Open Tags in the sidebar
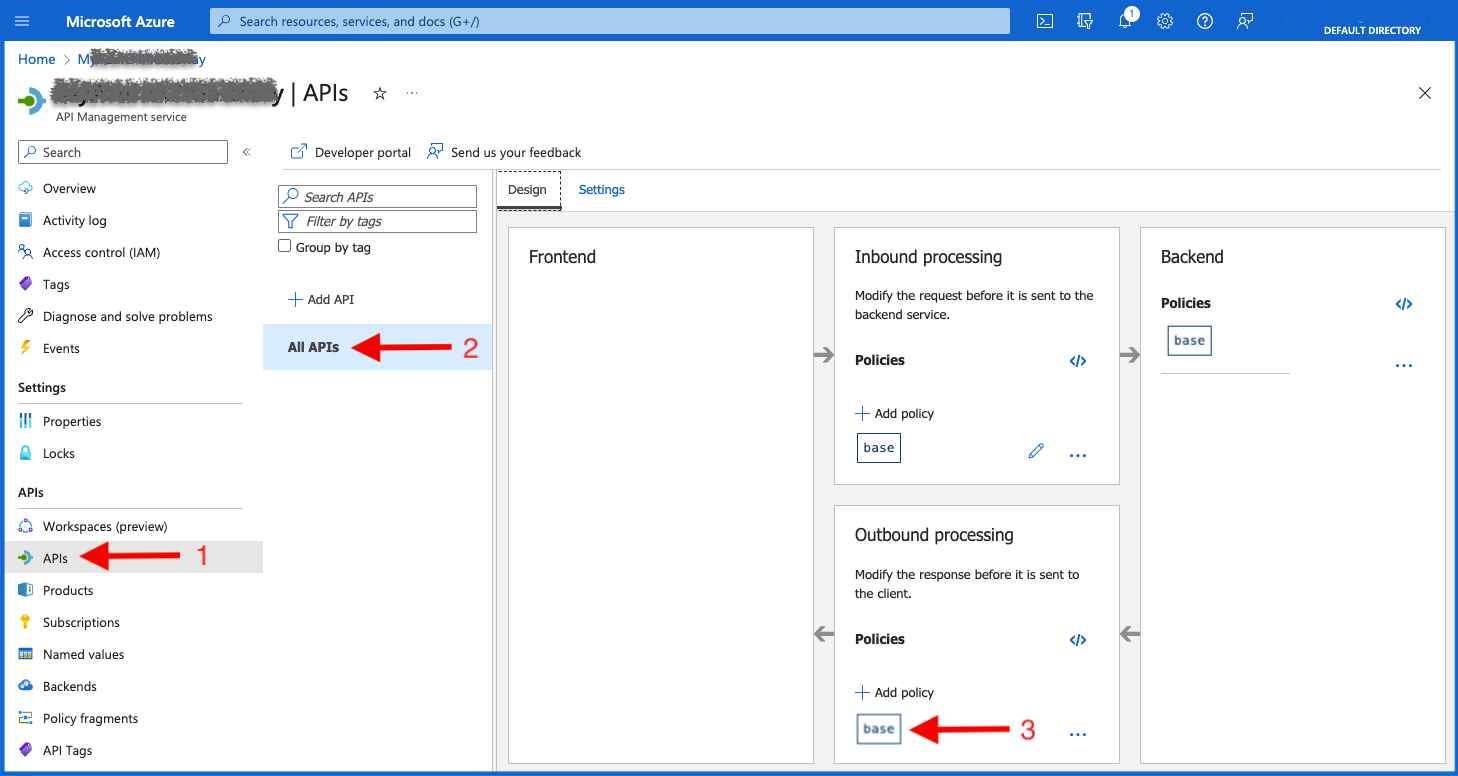Image resolution: width=1458 pixels, height=776 pixels. (56, 284)
